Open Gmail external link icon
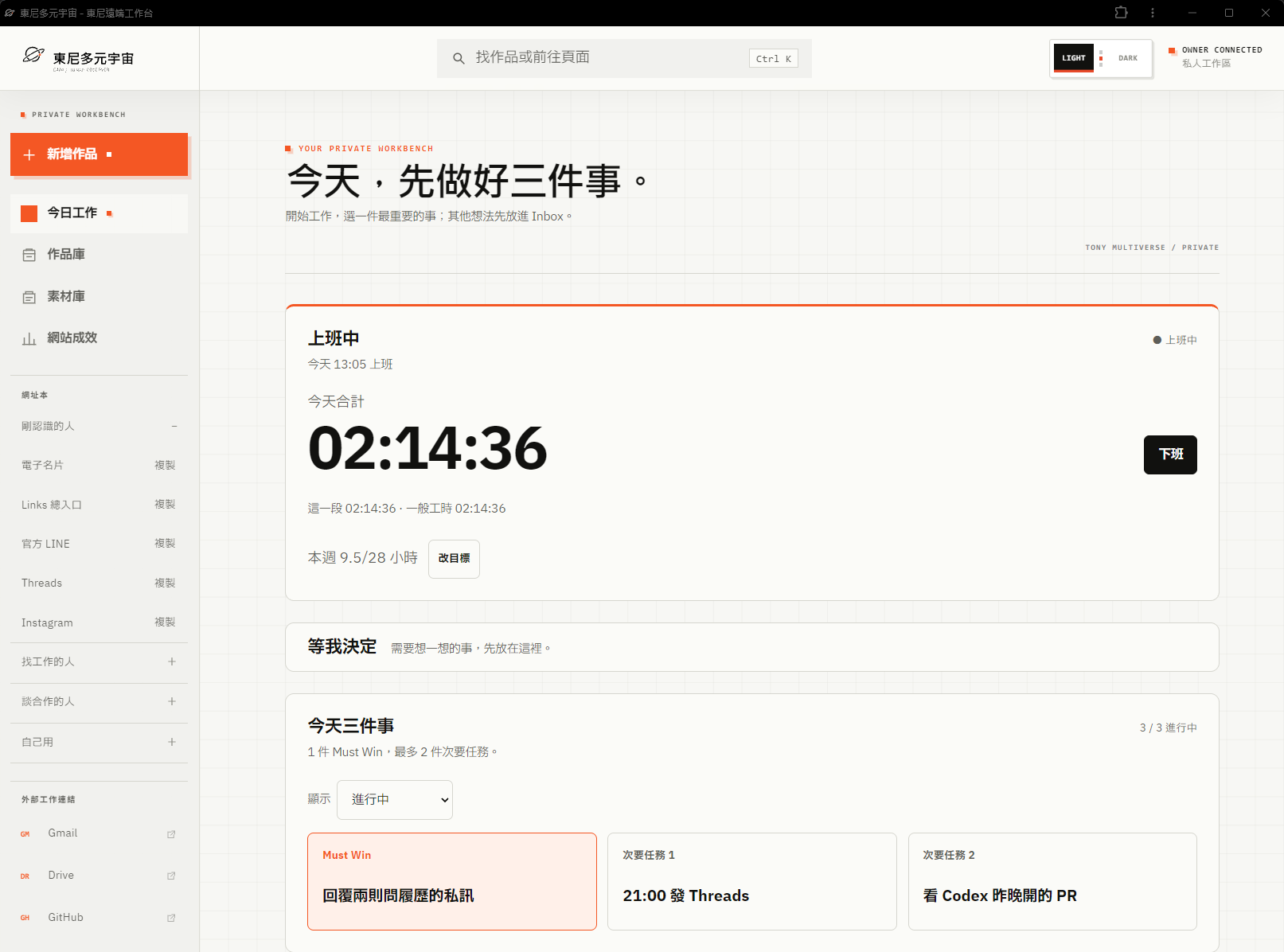Image resolution: width=1284 pixels, height=952 pixels. click(171, 834)
